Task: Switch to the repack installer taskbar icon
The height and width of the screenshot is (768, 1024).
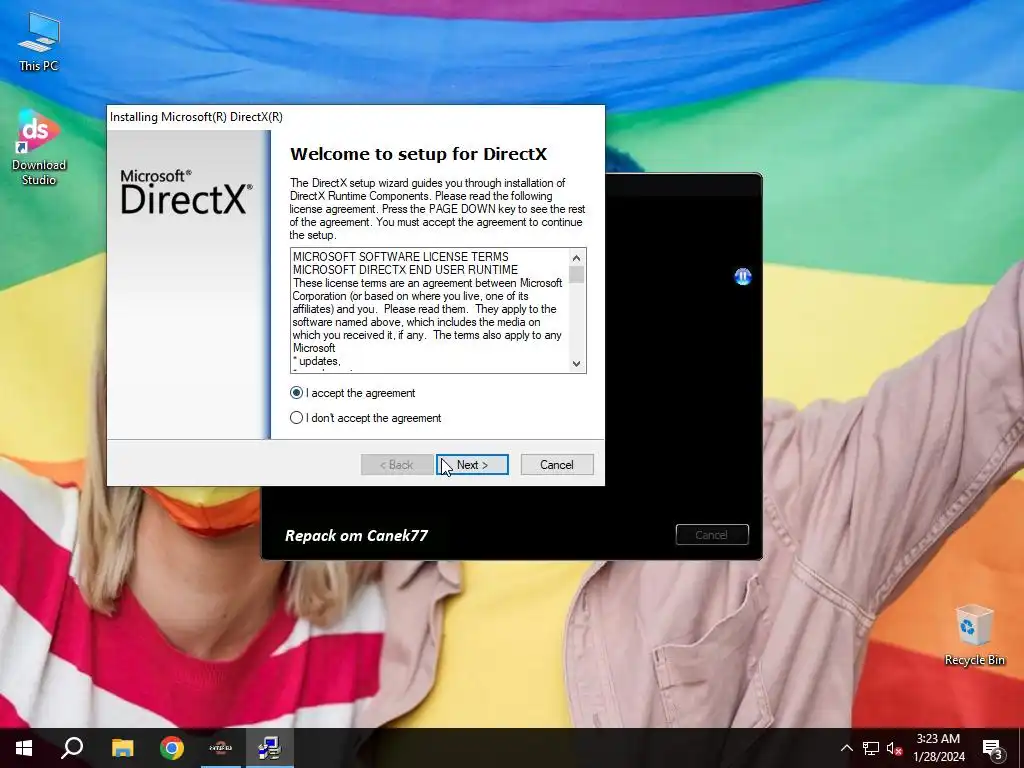Action: (221, 748)
